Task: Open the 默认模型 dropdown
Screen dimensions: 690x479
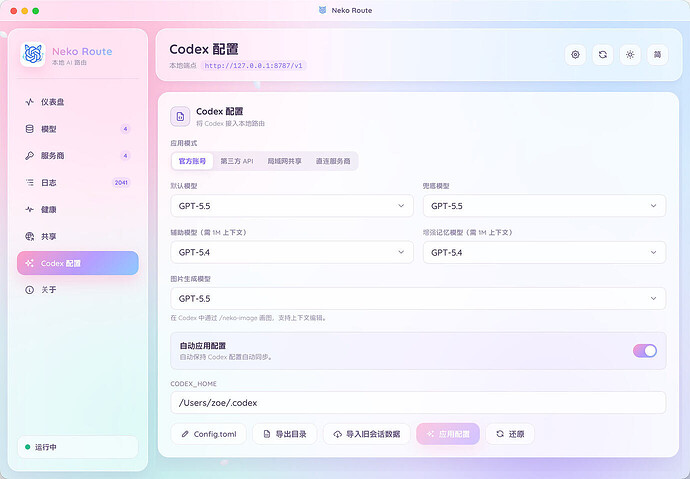Action: point(292,206)
